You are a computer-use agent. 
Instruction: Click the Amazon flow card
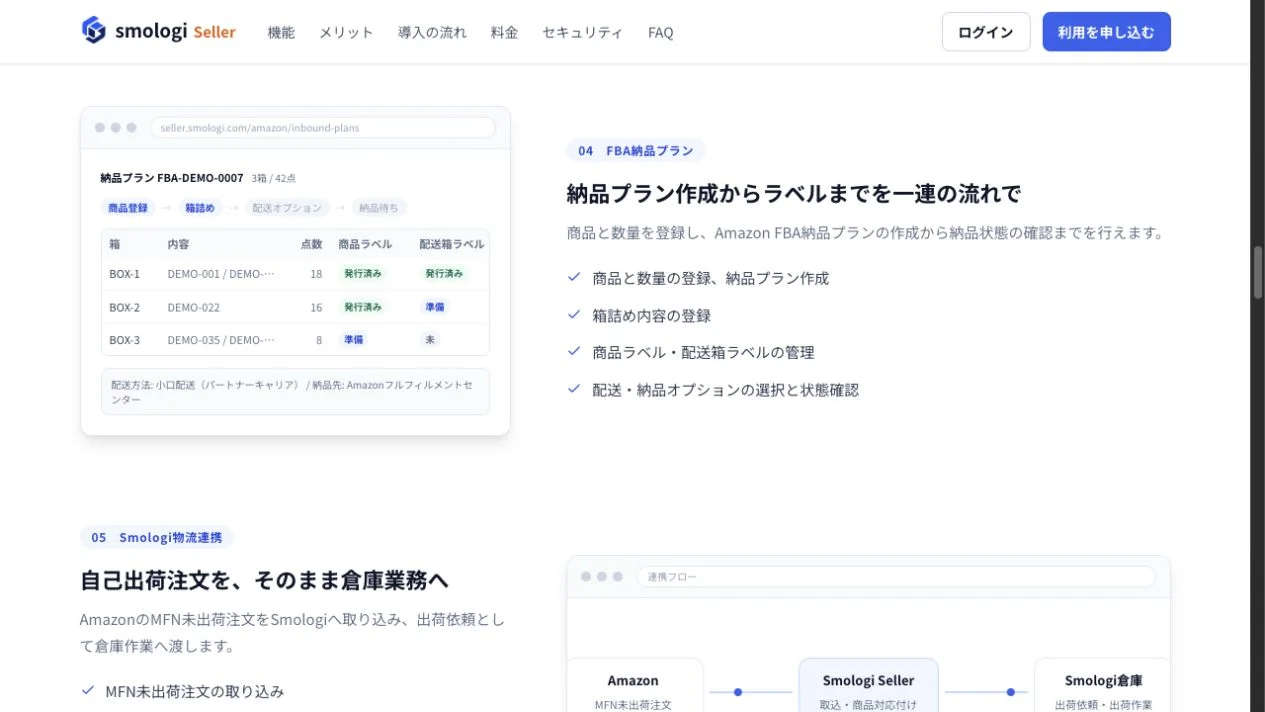[633, 686]
